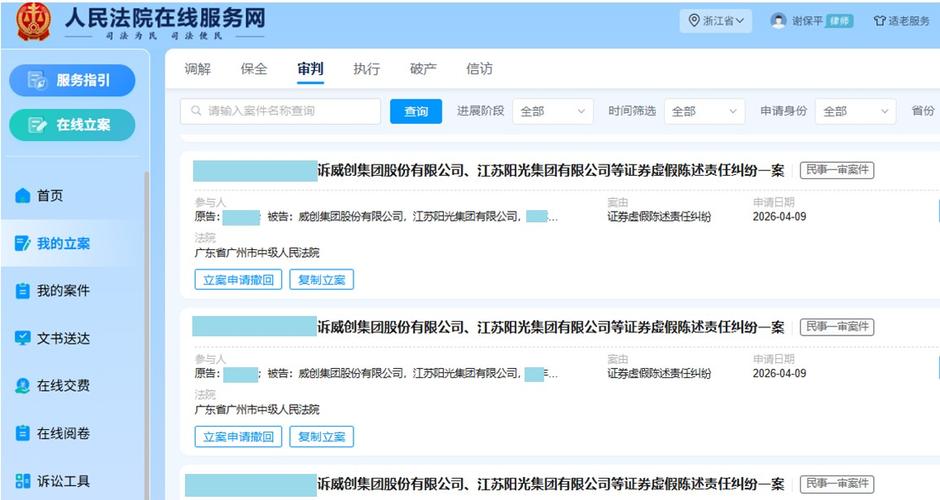
Task: Expand the 时间筛选 dropdown
Action: click(x=704, y=111)
